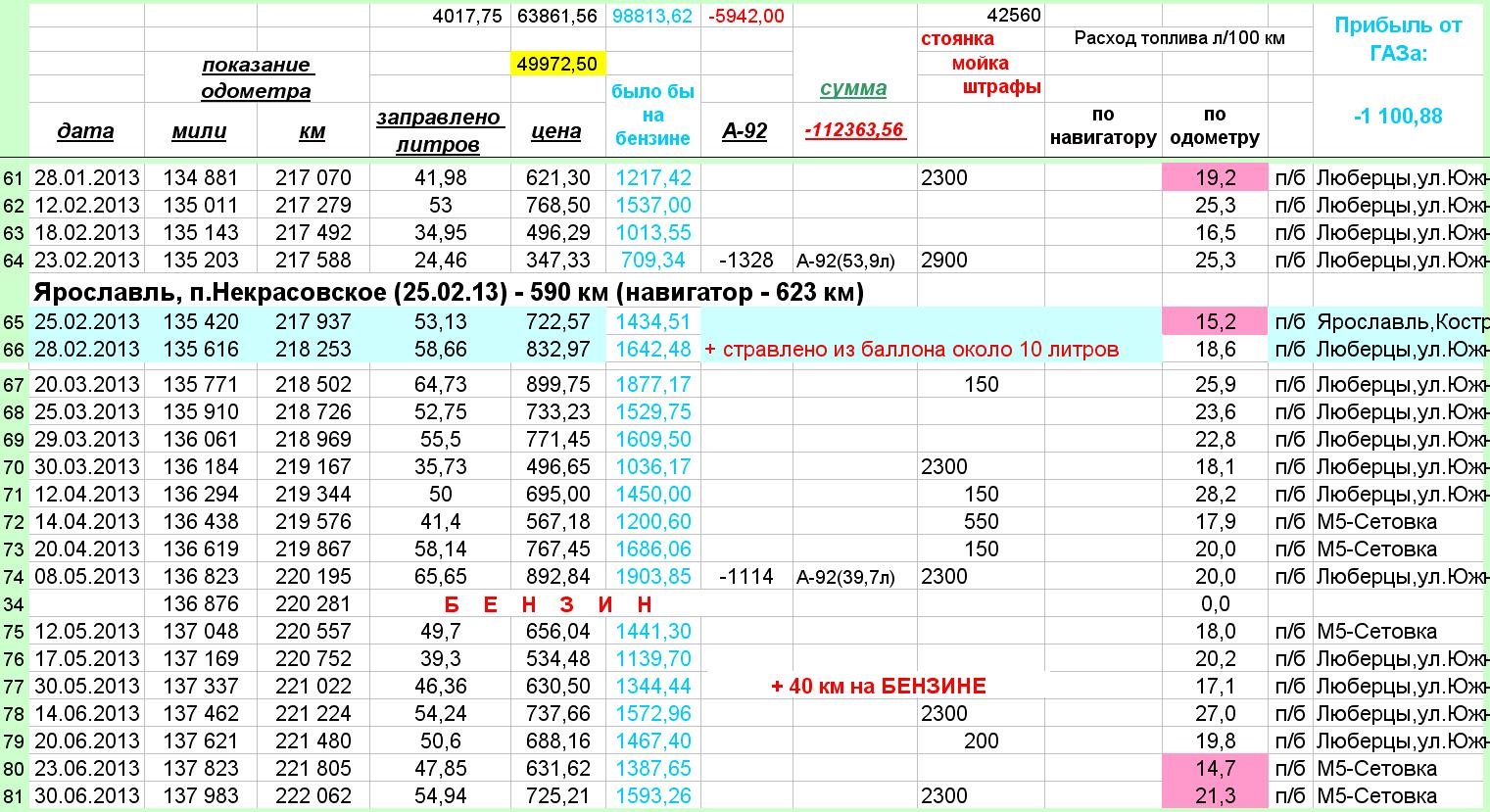Click the consumption cell 27,0
Image resolution: width=1490 pixels, height=812 pixels.
point(1215,713)
